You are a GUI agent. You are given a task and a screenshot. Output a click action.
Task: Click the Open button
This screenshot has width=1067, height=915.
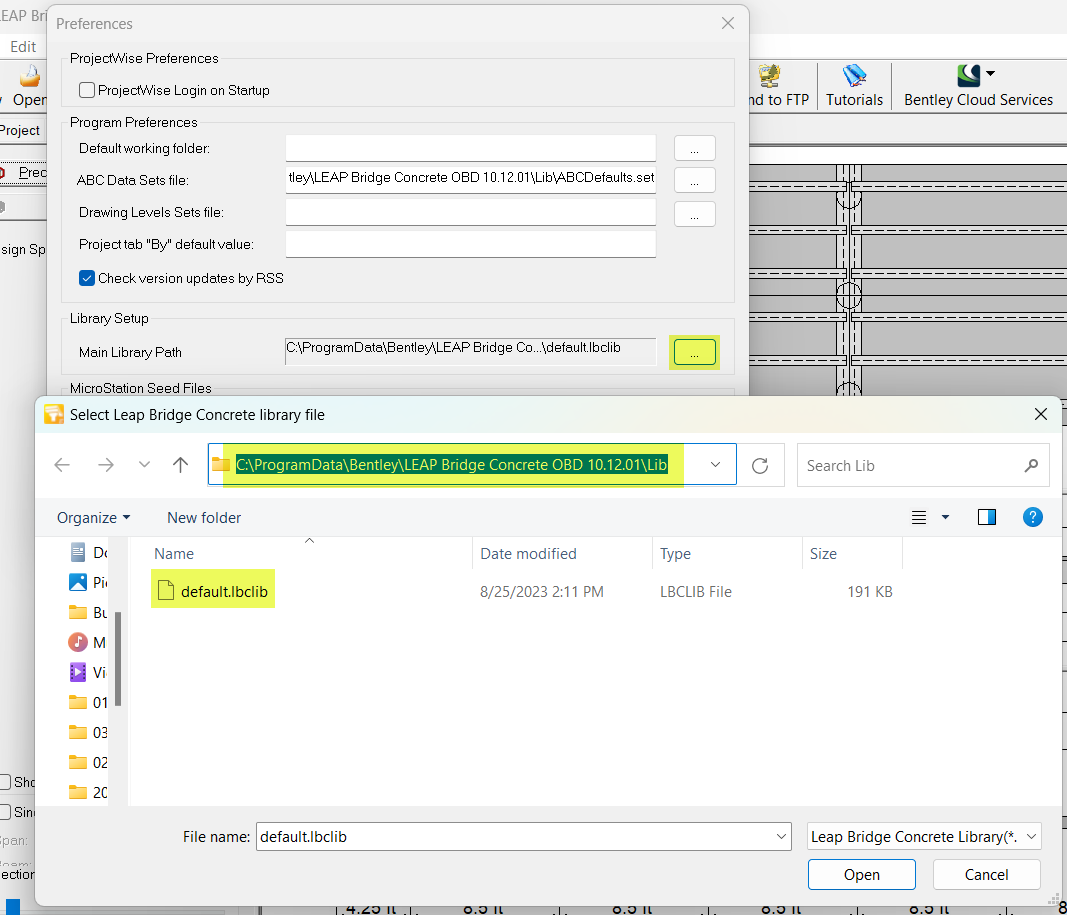click(x=861, y=874)
